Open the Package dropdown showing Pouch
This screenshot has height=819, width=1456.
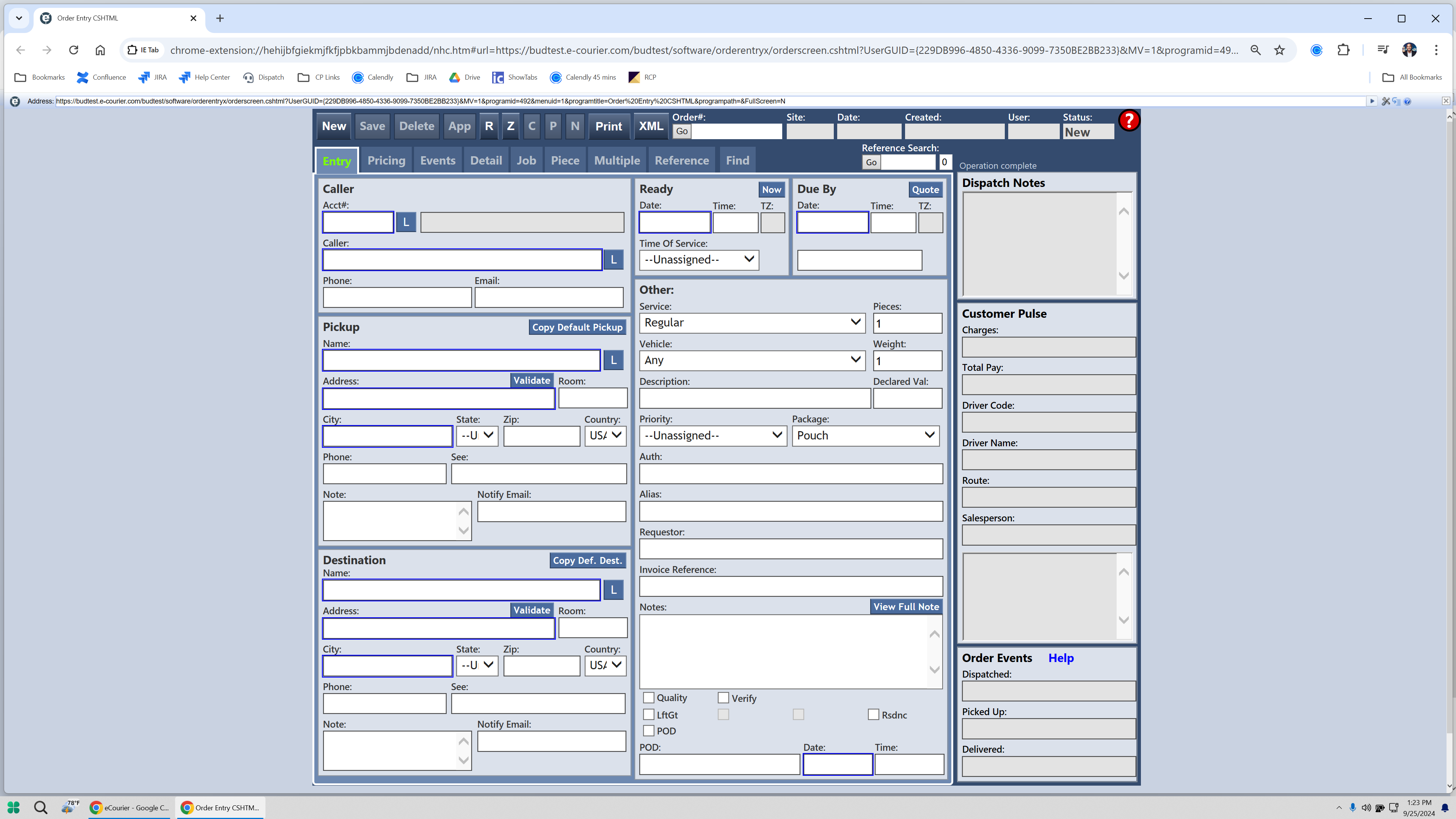click(x=865, y=436)
